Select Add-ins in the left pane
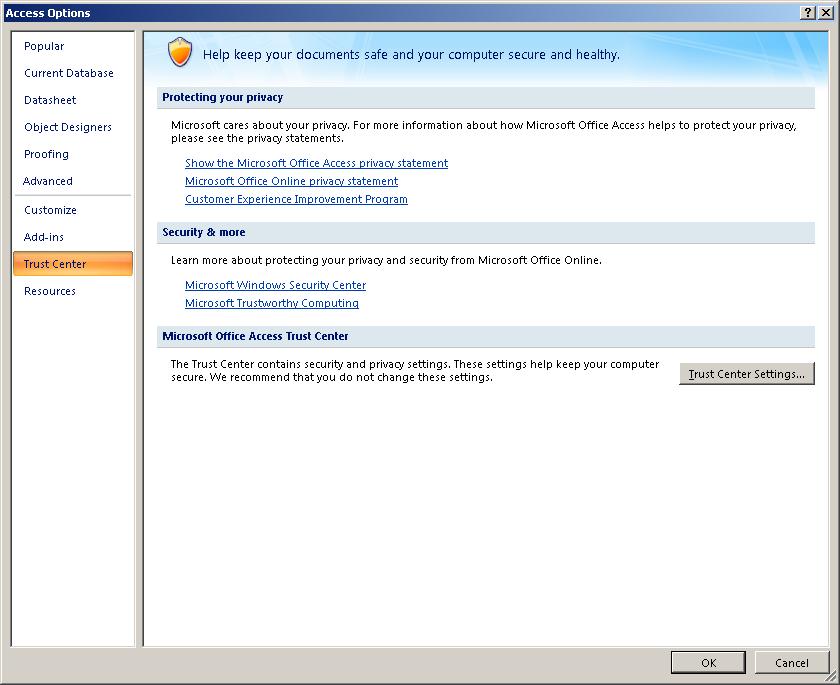This screenshot has width=840, height=685. 44,237
